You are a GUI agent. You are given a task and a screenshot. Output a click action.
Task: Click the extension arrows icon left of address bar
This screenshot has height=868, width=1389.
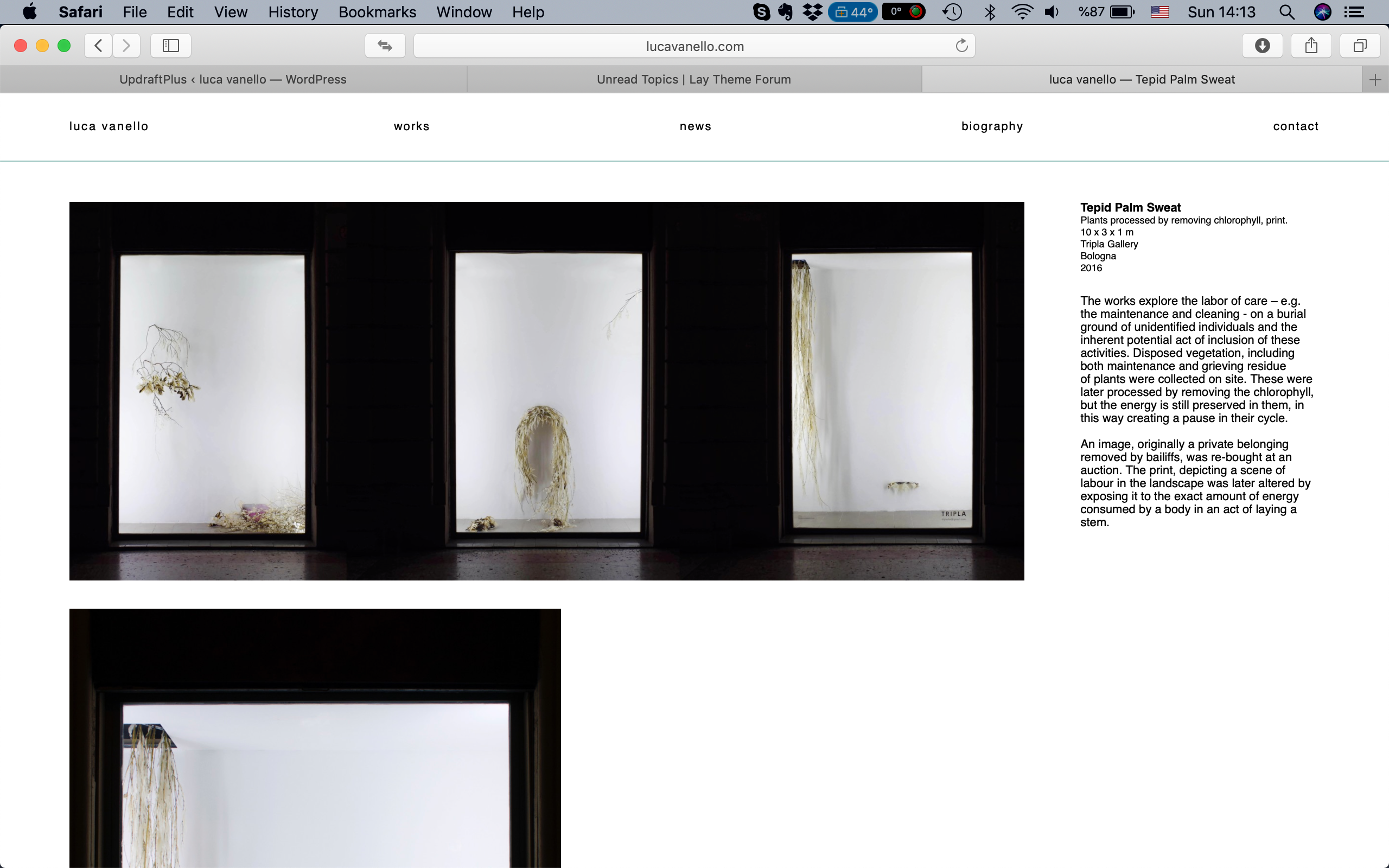coord(385,46)
